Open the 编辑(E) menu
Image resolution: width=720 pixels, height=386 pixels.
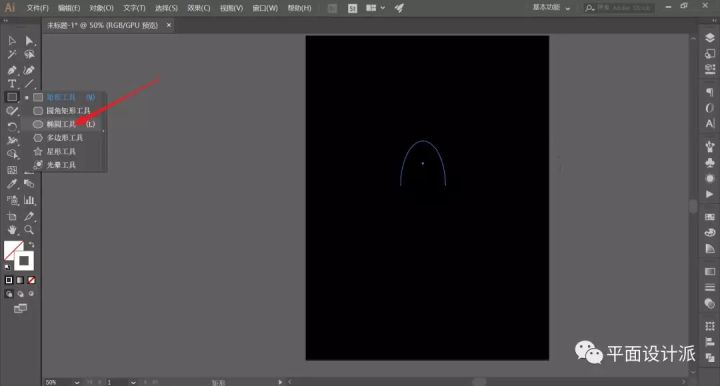(69, 8)
